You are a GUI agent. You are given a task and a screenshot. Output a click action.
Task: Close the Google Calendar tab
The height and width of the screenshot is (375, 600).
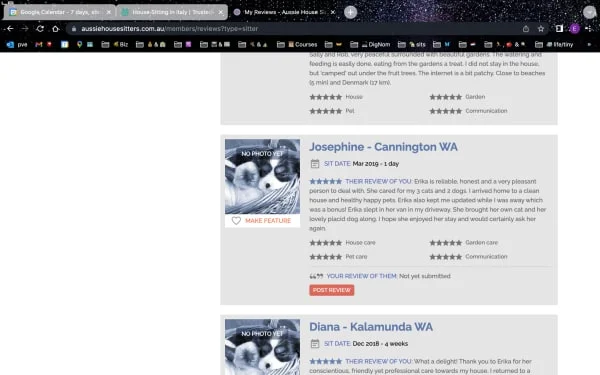point(109,12)
